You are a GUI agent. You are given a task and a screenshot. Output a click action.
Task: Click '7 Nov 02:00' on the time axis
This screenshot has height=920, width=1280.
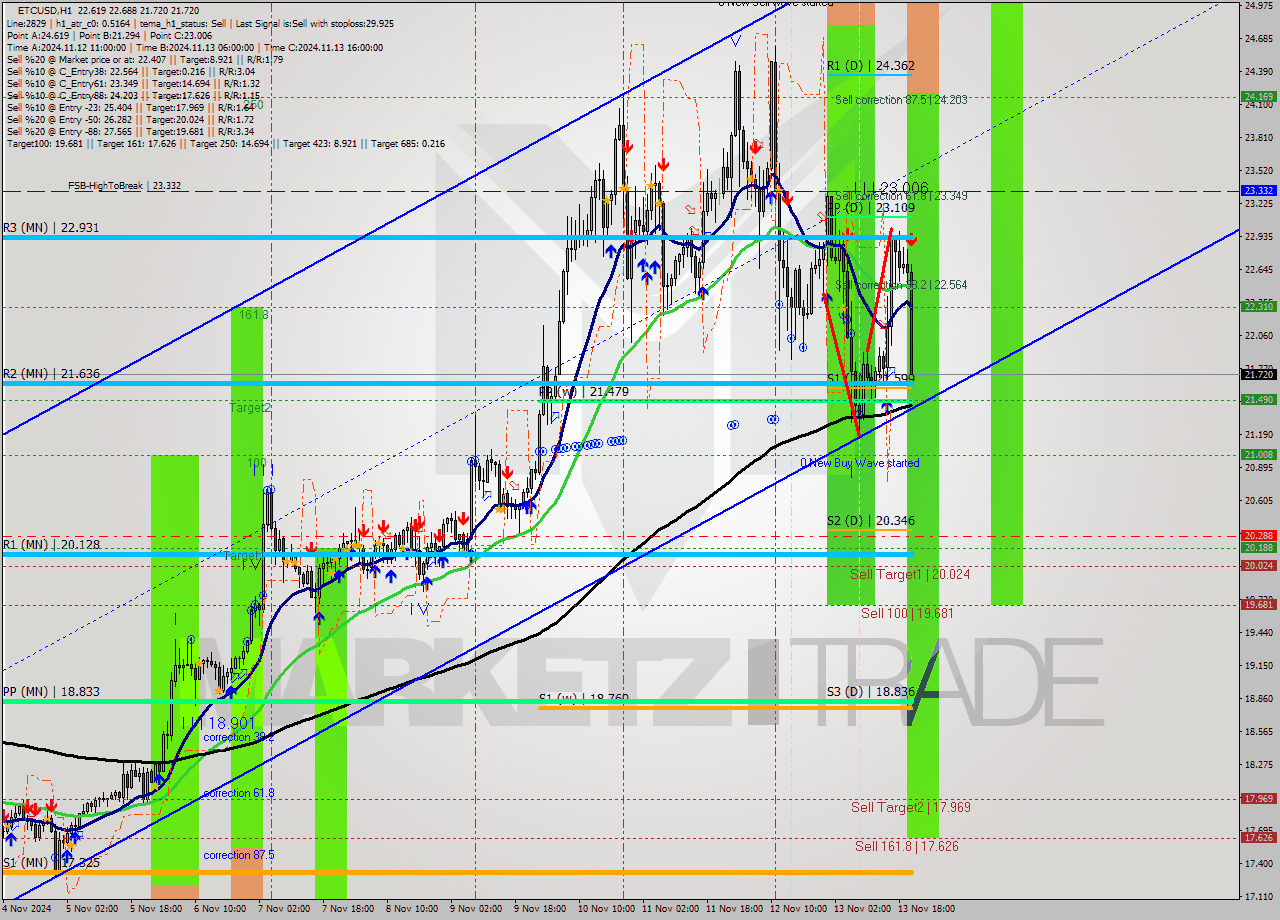pyautogui.click(x=284, y=909)
